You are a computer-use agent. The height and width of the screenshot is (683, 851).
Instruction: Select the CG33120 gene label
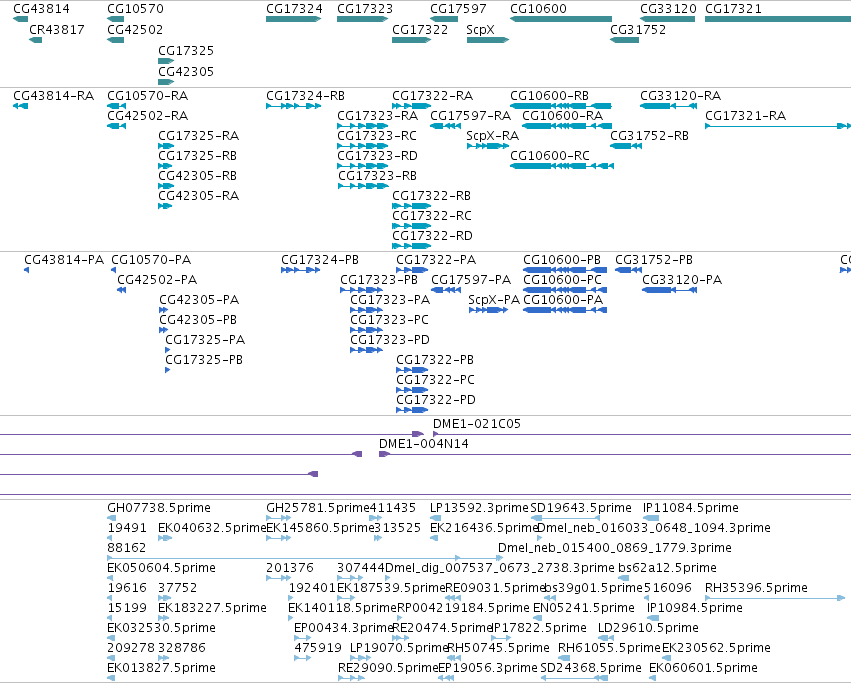point(668,9)
